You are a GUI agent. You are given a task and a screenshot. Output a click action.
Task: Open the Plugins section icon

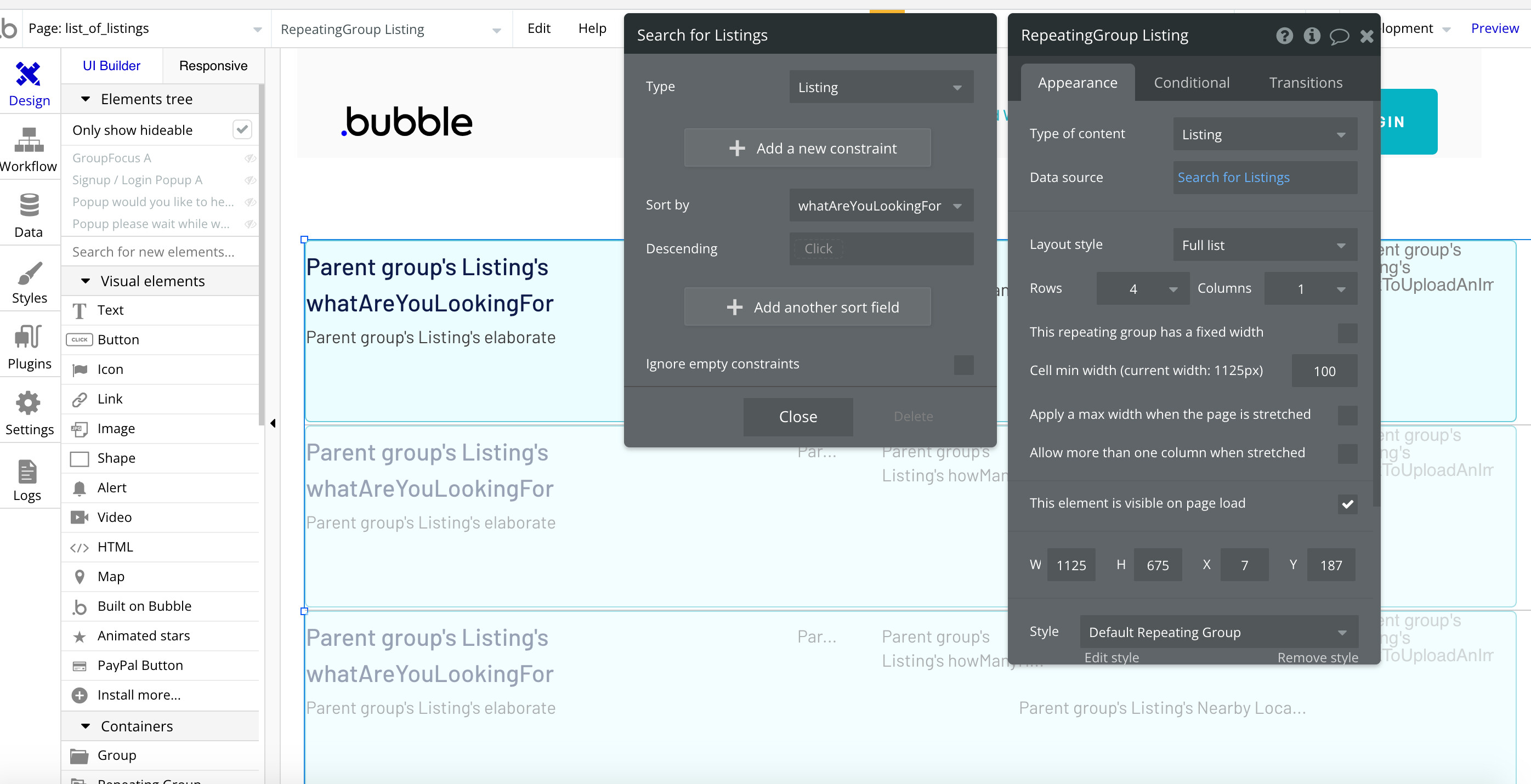(x=29, y=337)
